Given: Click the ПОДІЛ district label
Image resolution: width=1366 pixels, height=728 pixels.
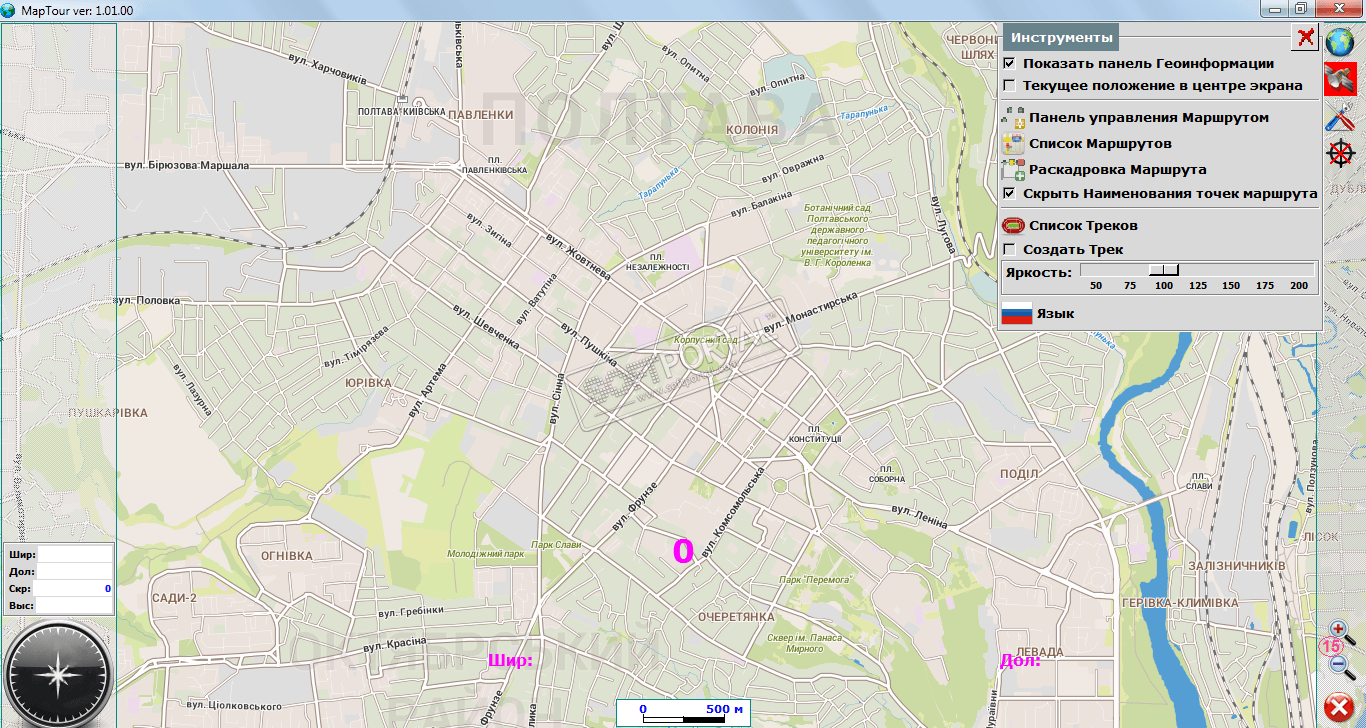Looking at the screenshot, I should pos(1019,474).
